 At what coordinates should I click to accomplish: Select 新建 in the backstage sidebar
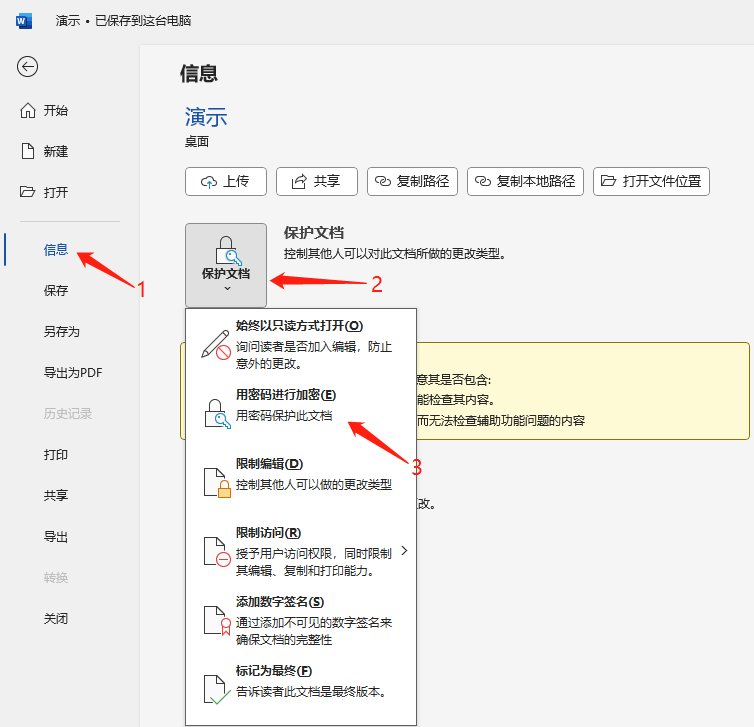[56, 151]
